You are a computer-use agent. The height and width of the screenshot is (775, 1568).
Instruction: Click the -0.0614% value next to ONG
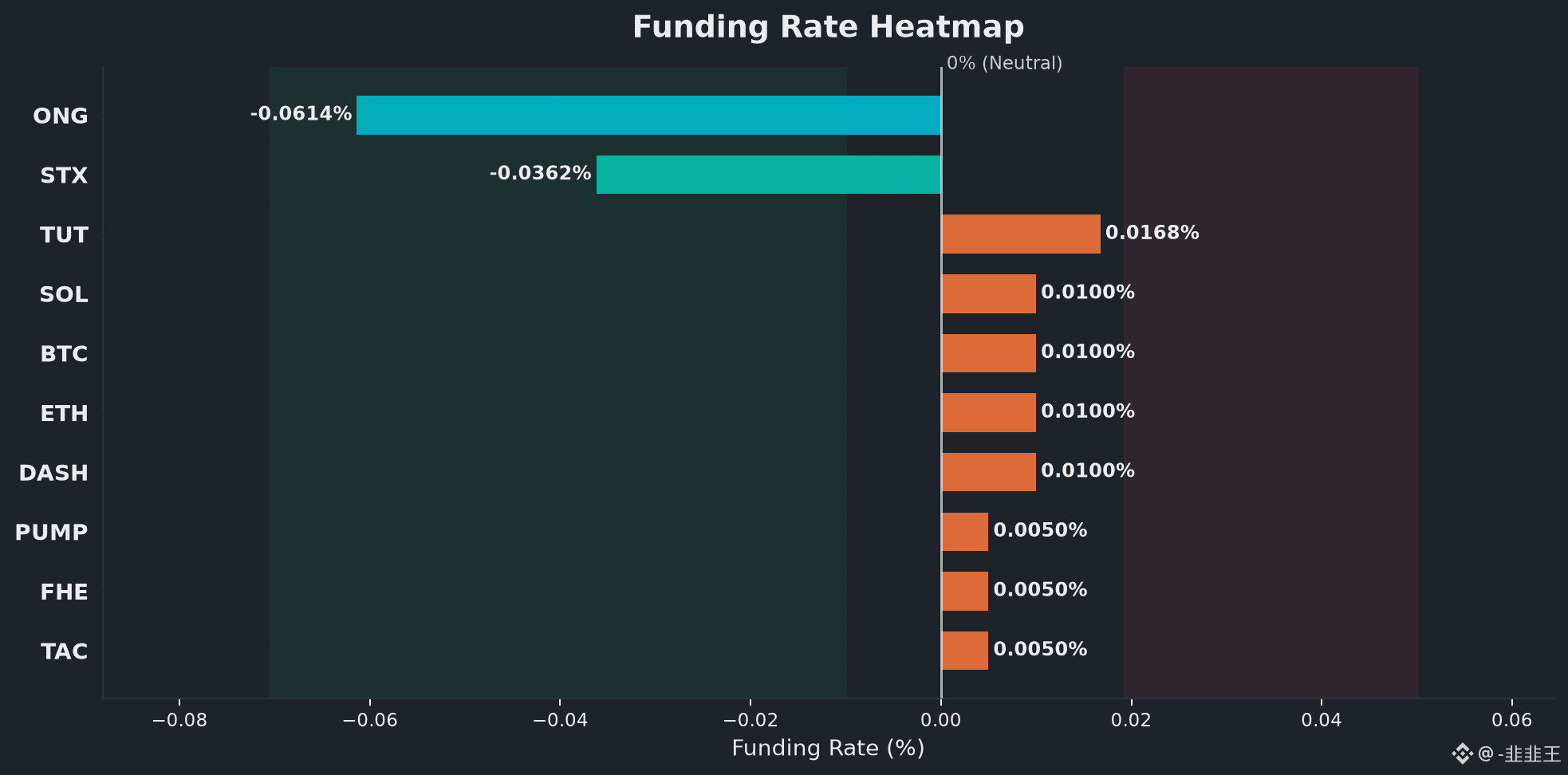(x=301, y=114)
